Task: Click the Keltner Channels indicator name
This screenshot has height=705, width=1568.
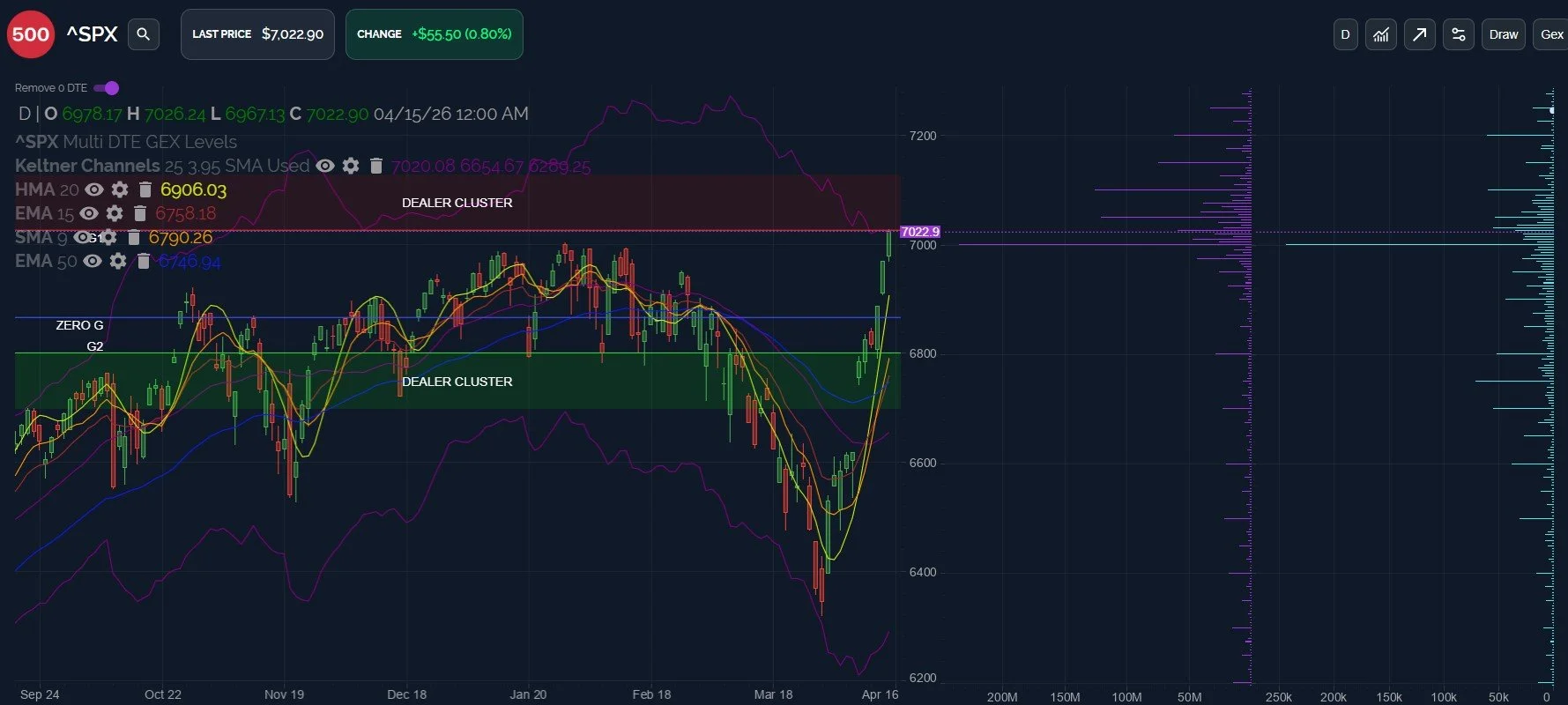Action: point(87,166)
